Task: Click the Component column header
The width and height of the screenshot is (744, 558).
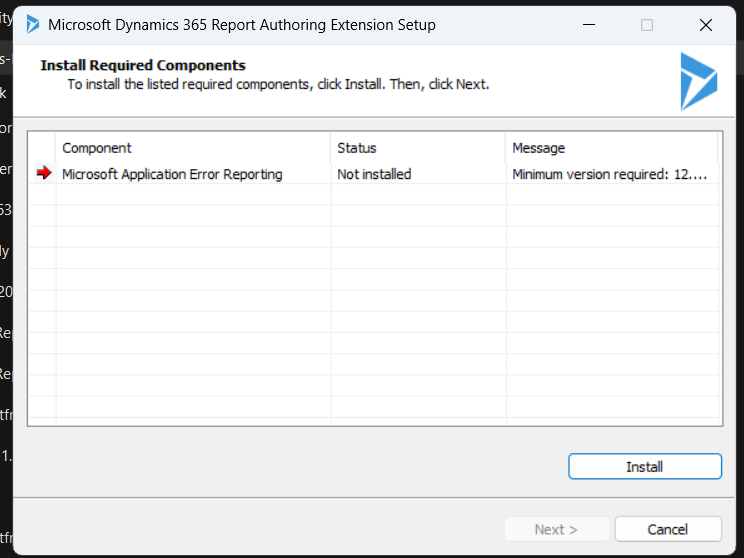Action: click(x=193, y=148)
